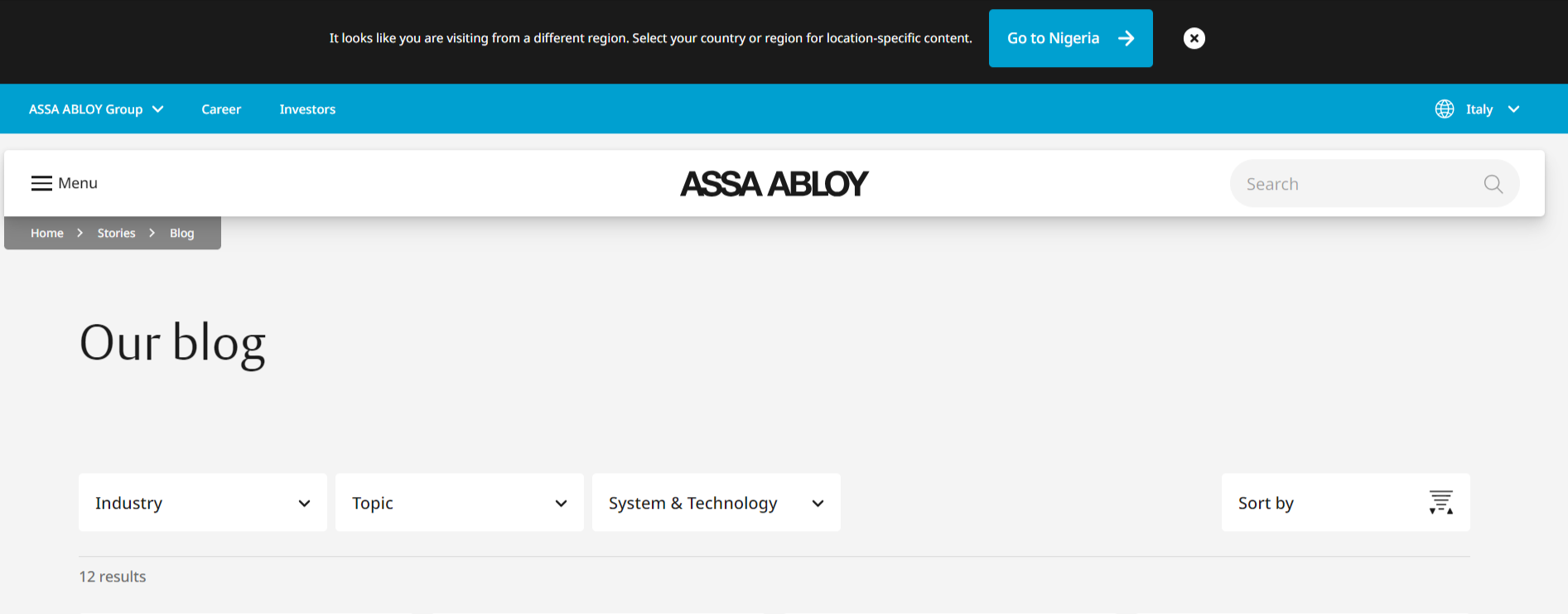The image size is (1568, 614).
Task: Expand the ASSA ABLOY Group dropdown
Action: (x=96, y=109)
